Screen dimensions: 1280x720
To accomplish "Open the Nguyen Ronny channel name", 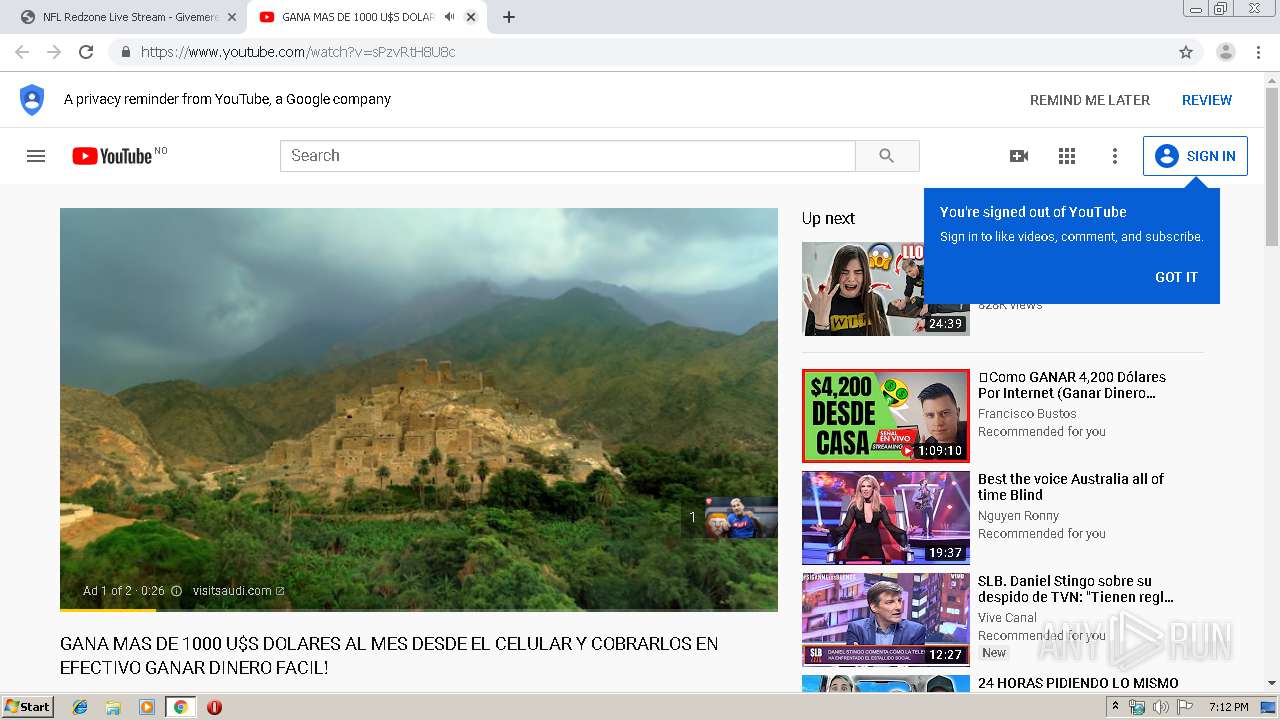I will coord(1018,516).
